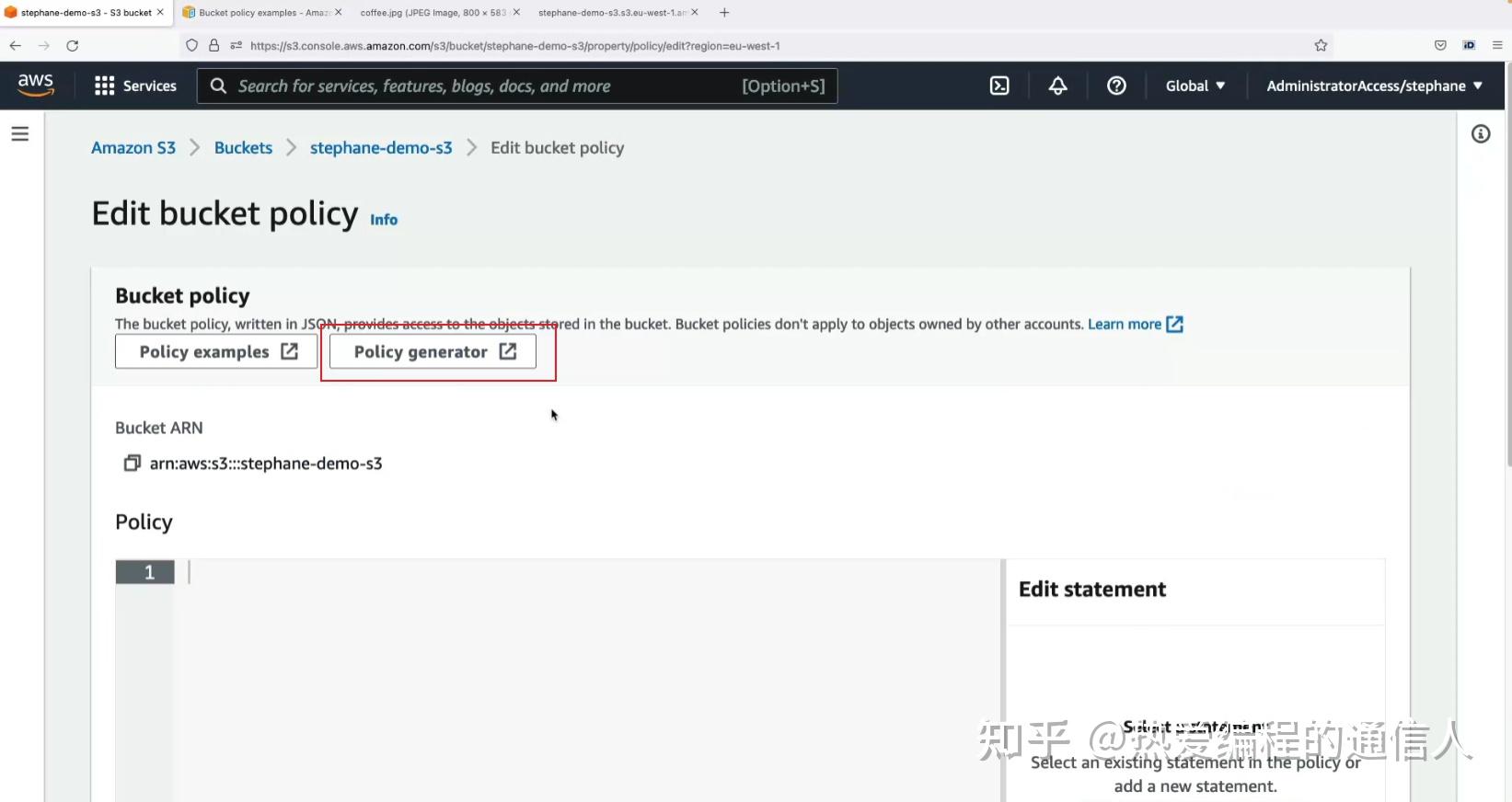1512x802 pixels.
Task: Switch to the Bucket policy examples tab
Action: [261, 13]
